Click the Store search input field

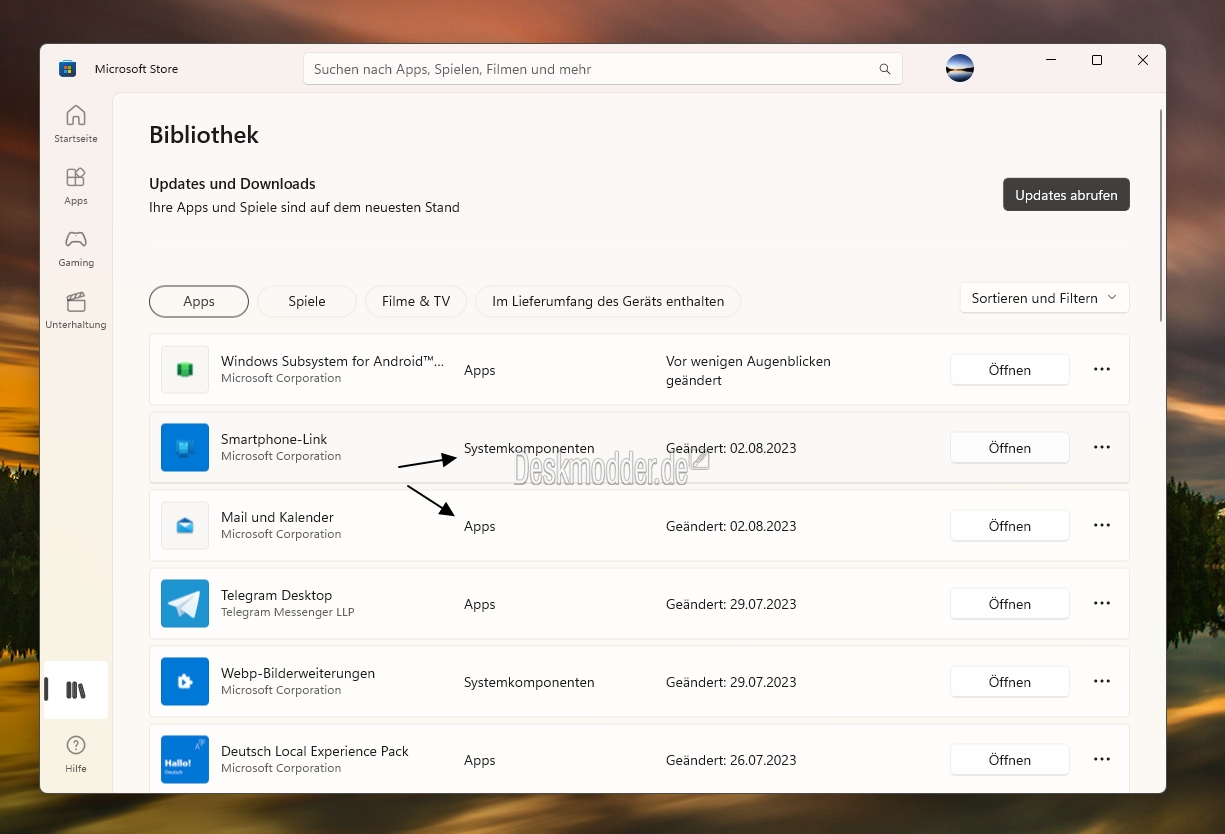(x=603, y=69)
